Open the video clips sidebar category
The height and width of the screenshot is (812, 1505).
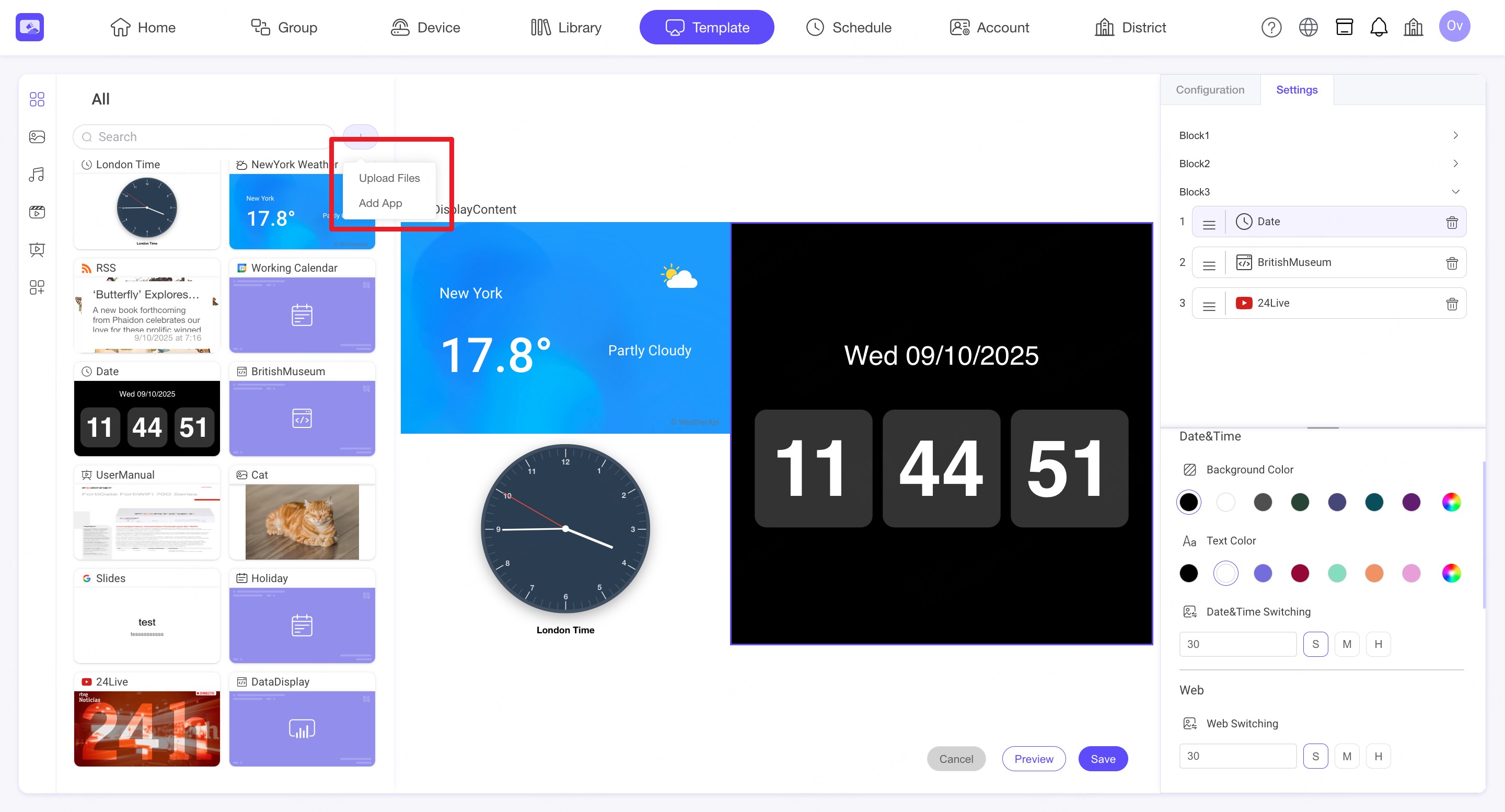(x=37, y=212)
